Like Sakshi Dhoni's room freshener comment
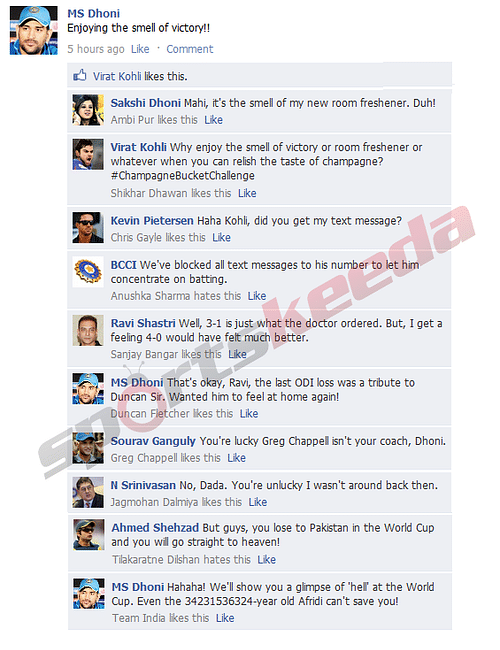Image resolution: width=500 pixels, height=650 pixels. (x=214, y=120)
